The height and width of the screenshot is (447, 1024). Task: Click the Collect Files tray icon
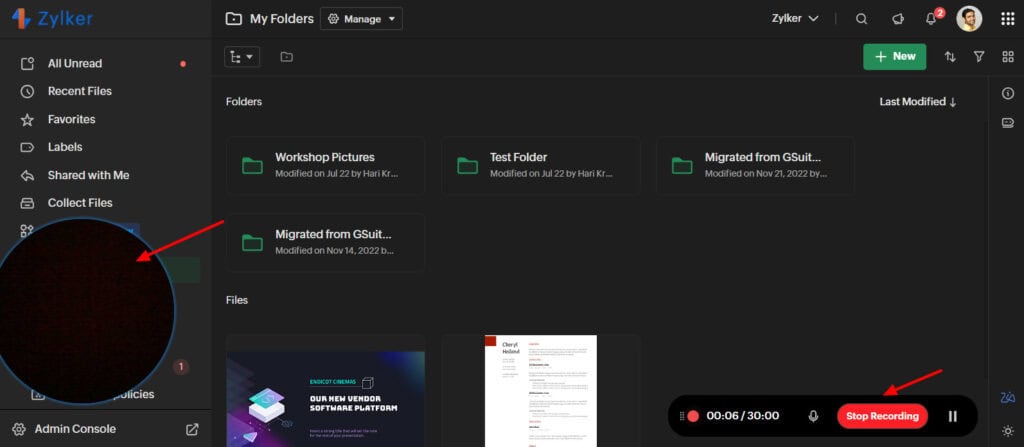(x=27, y=203)
